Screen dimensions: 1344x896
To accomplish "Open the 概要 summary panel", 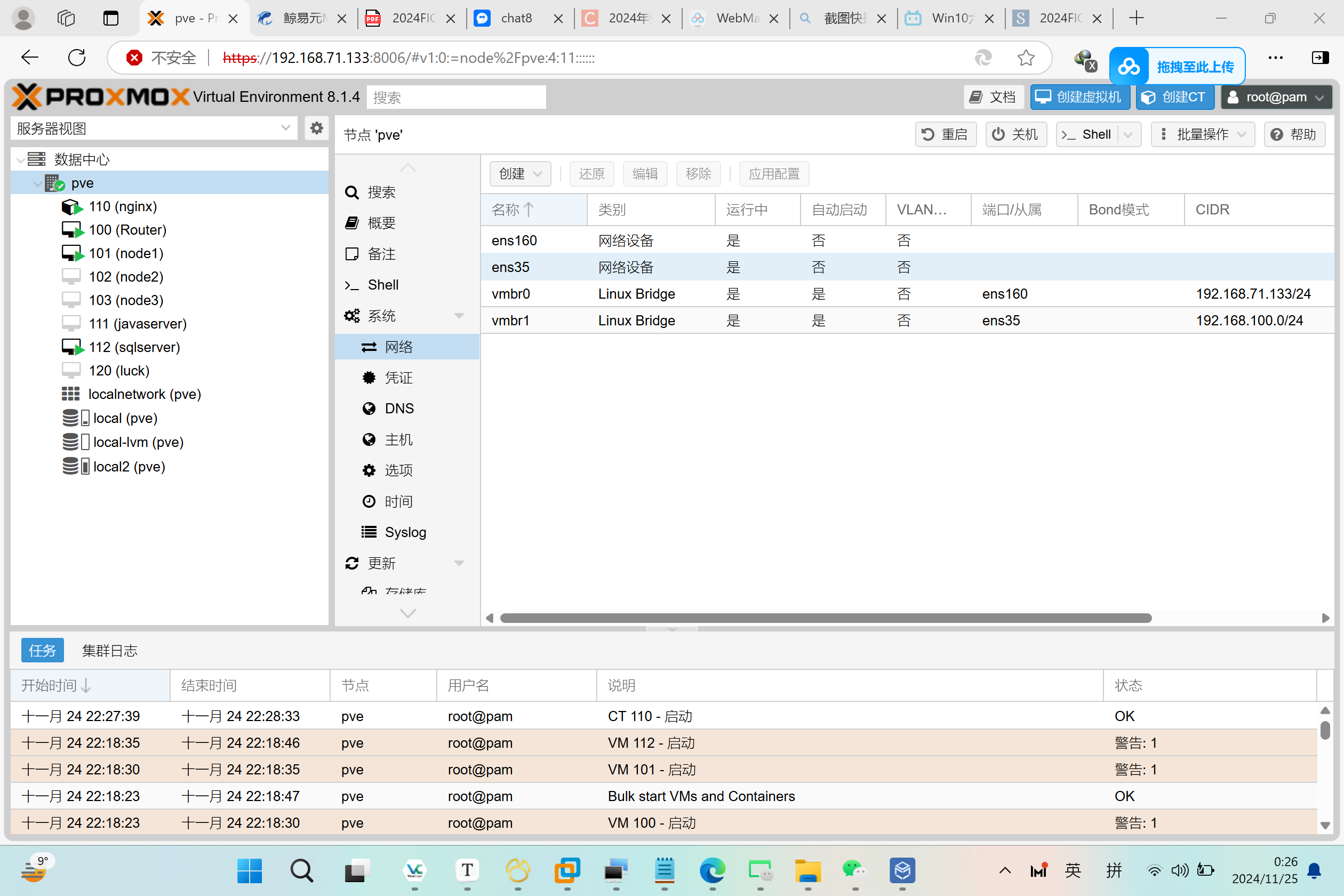I will [x=382, y=223].
